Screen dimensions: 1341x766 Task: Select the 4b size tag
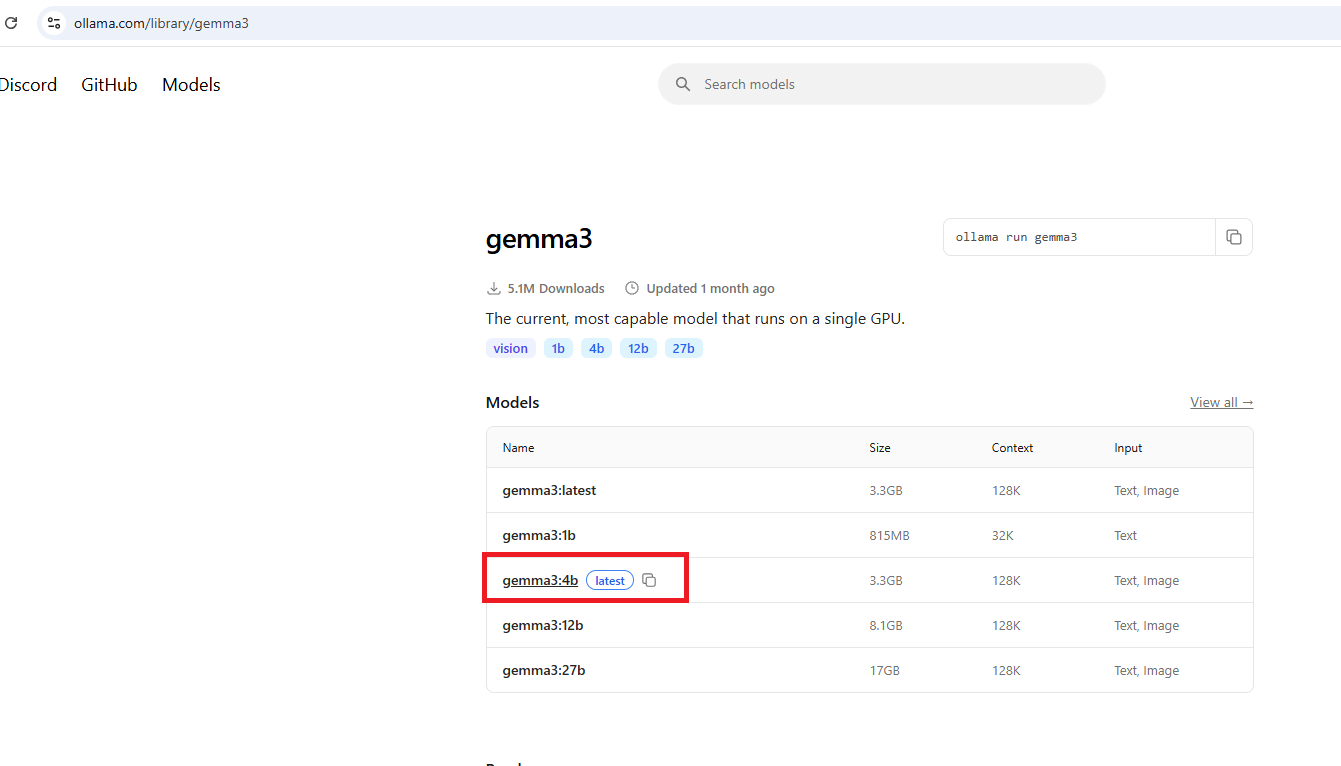tap(596, 348)
